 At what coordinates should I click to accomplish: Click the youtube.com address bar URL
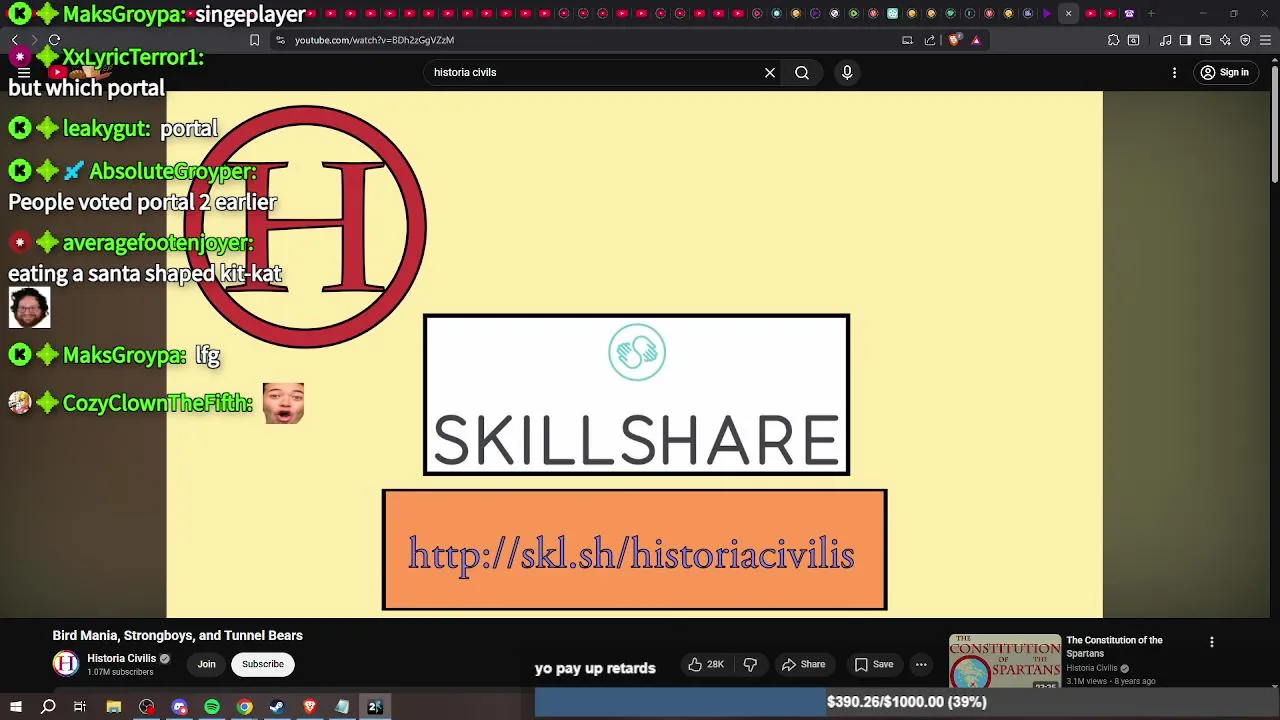pyautogui.click(x=374, y=40)
